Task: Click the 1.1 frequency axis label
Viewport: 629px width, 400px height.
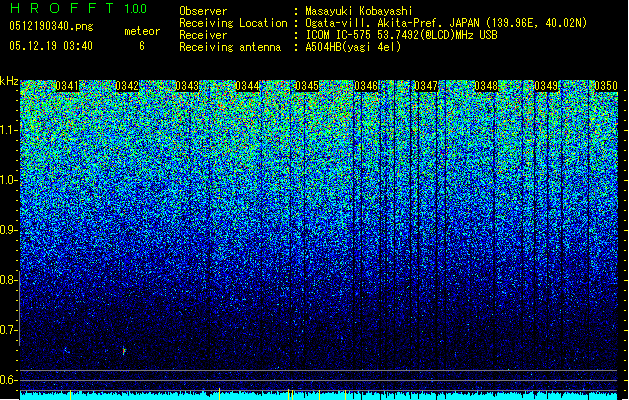Action: [9, 130]
